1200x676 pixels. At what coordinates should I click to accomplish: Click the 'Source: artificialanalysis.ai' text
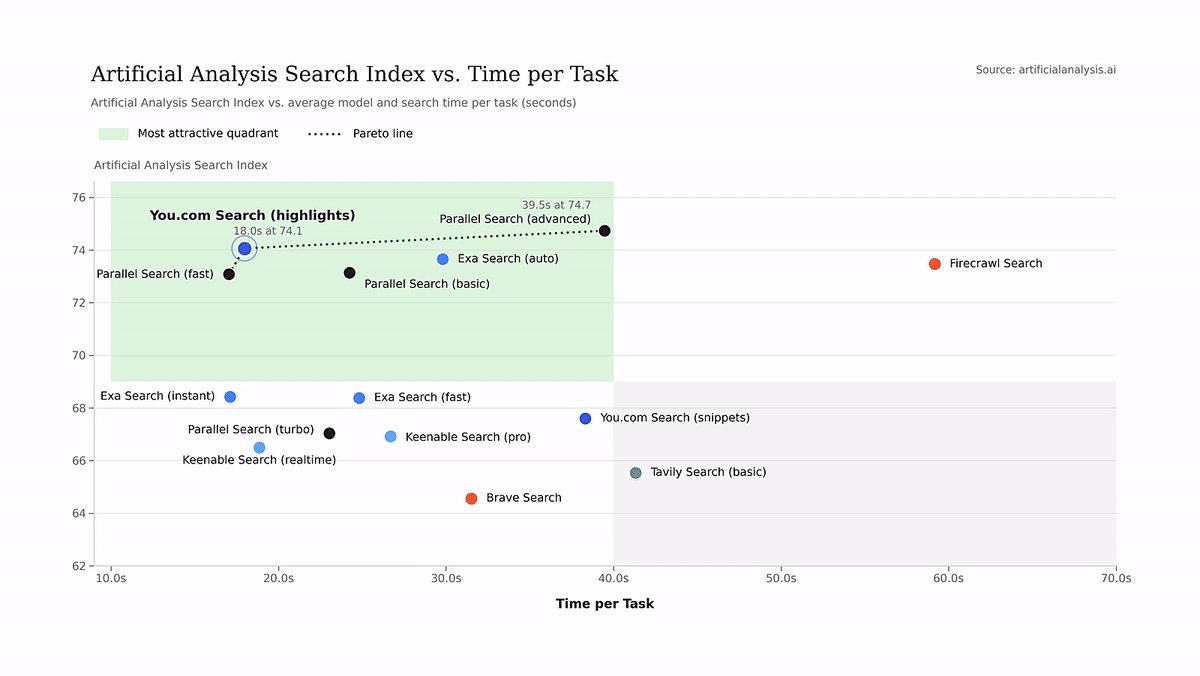tap(1046, 70)
